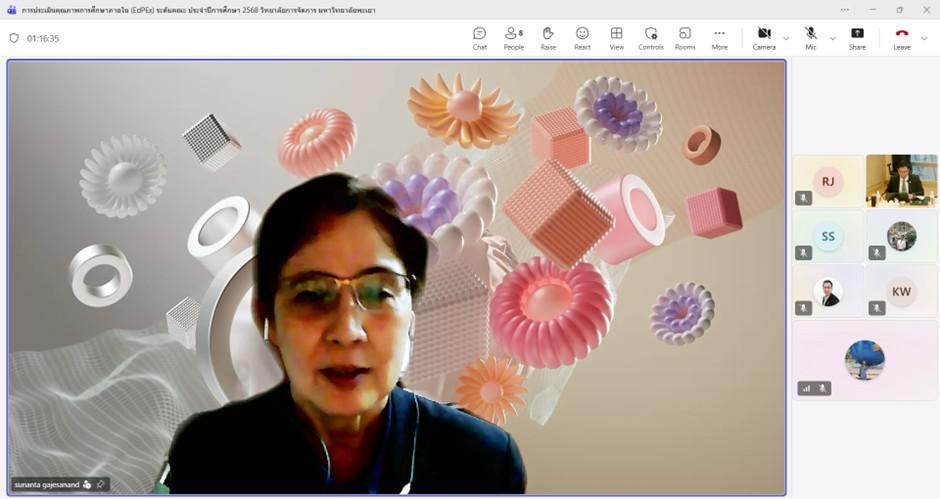Select the RJ participant tile
Viewport: 940px width, 499px height.
pyautogui.click(x=828, y=182)
